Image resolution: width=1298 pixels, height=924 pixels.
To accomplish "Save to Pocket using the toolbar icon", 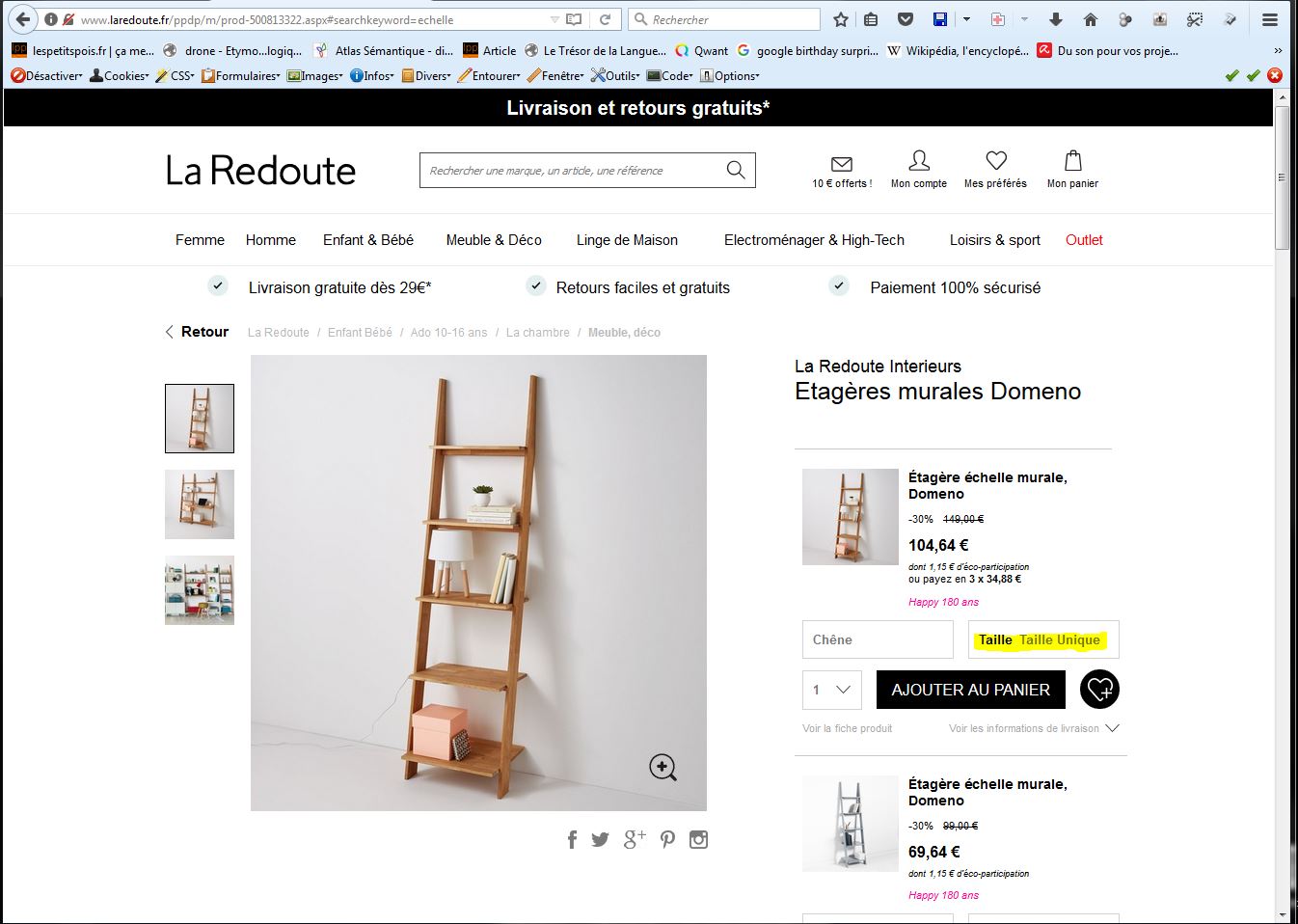I will tap(906, 19).
